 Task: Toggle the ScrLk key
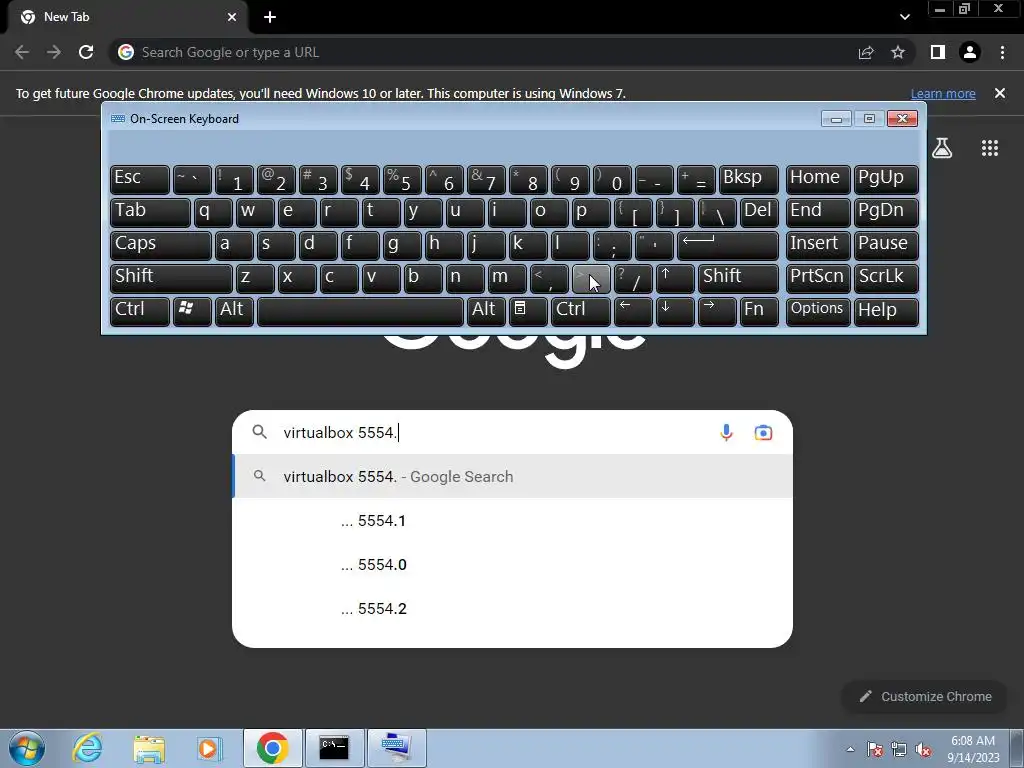[x=886, y=278]
